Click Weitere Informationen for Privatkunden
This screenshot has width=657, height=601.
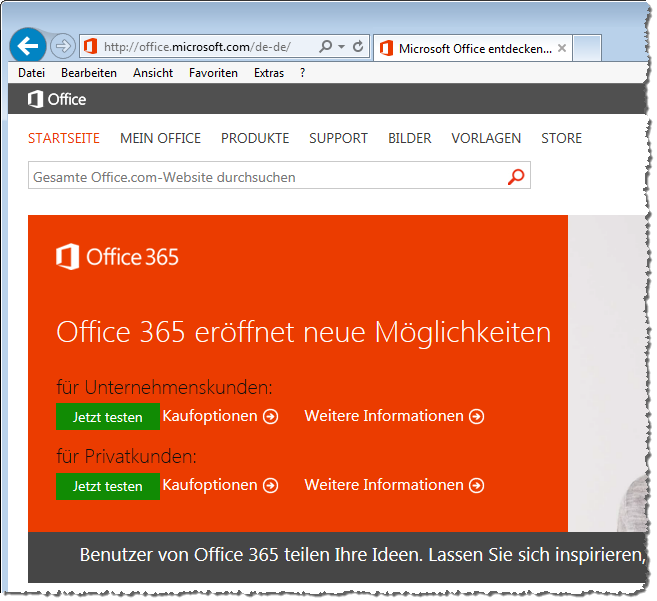click(394, 485)
